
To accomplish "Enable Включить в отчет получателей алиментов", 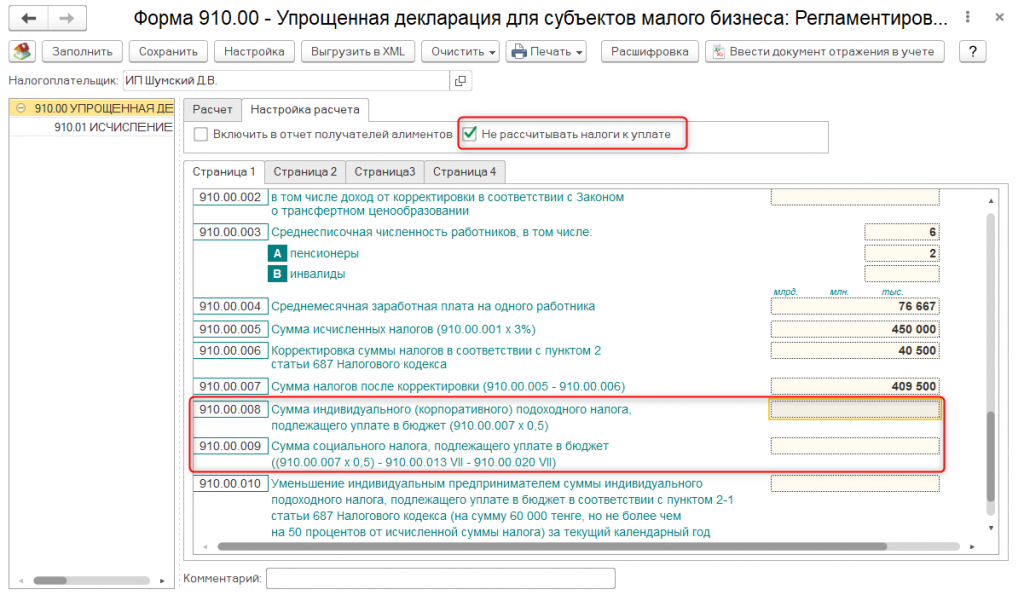I will [201, 134].
